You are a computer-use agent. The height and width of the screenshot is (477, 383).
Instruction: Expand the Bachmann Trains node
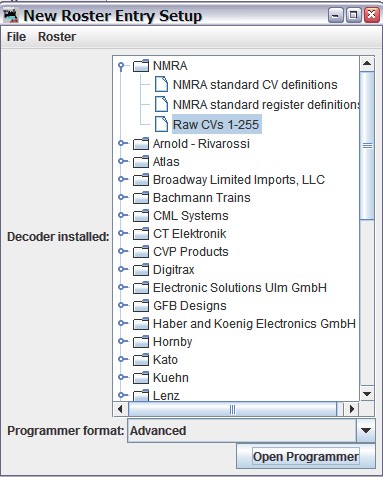tap(123, 197)
